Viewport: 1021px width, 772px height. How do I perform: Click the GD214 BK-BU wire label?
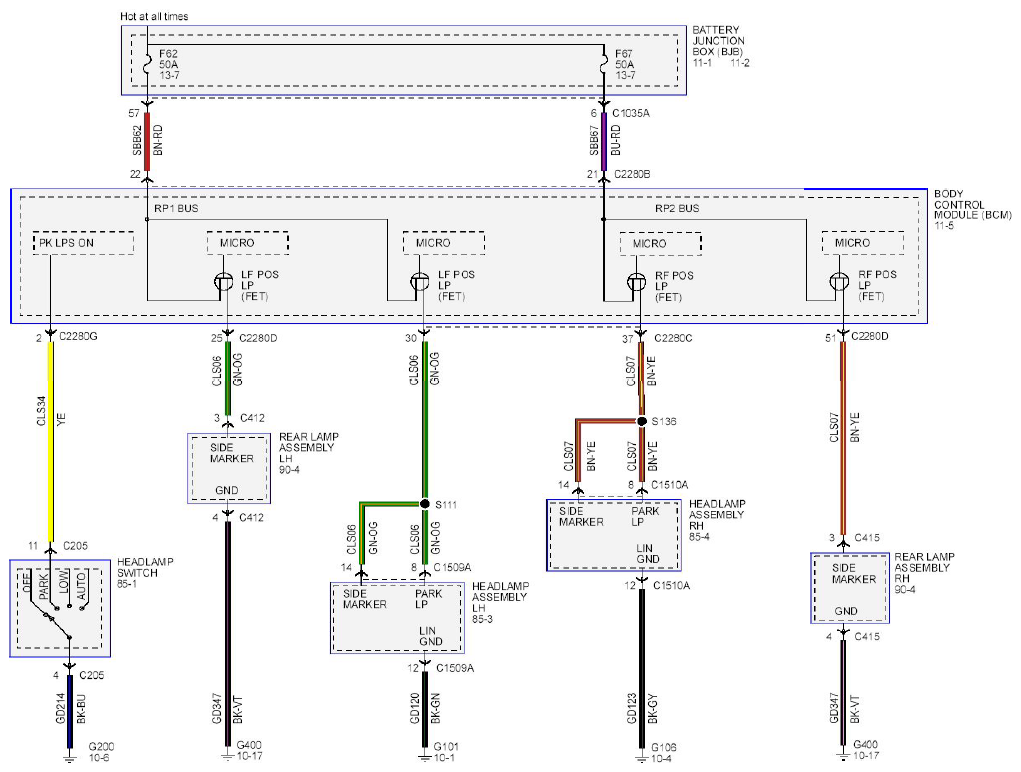click(x=70, y=709)
